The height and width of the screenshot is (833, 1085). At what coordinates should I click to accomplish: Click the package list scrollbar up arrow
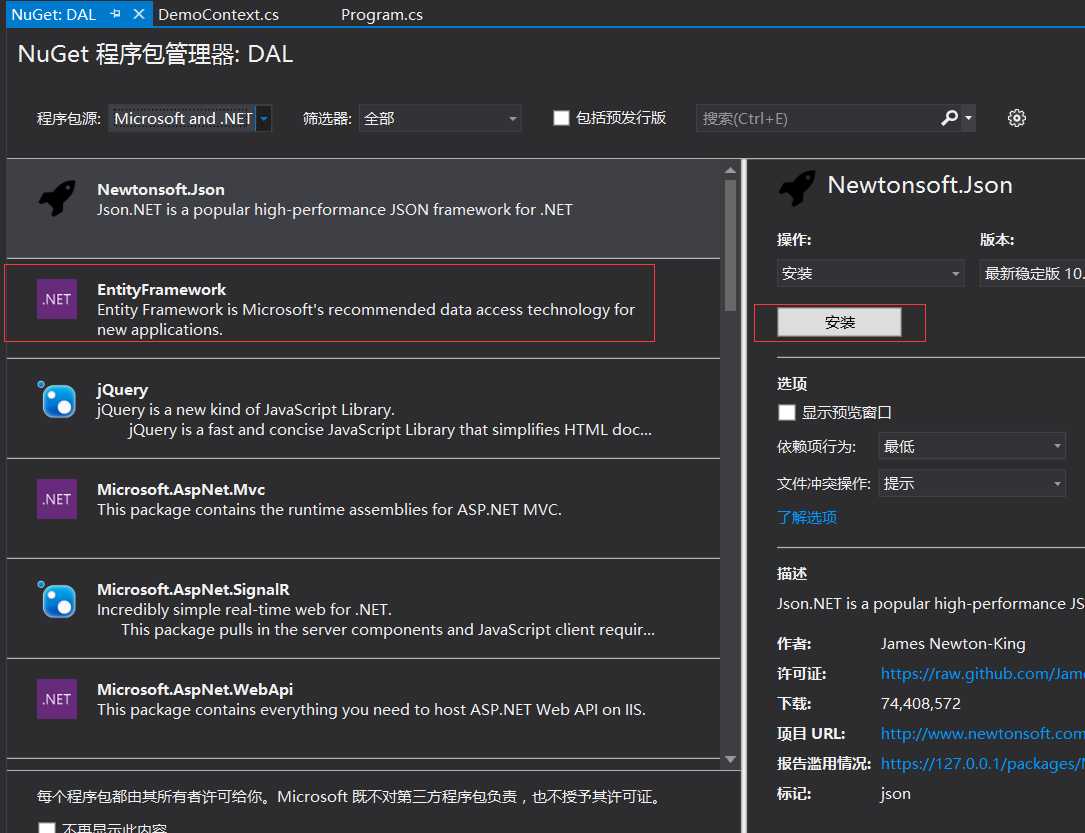click(x=730, y=170)
